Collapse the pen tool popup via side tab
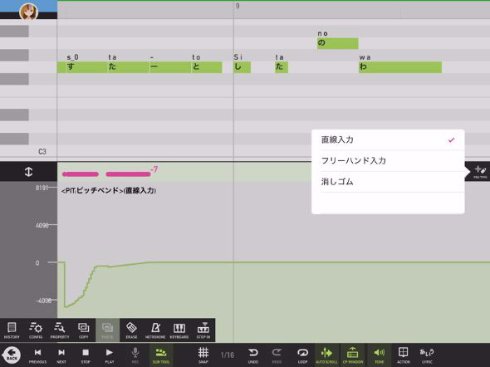Screen dimensions: 490x367 [x=478, y=172]
